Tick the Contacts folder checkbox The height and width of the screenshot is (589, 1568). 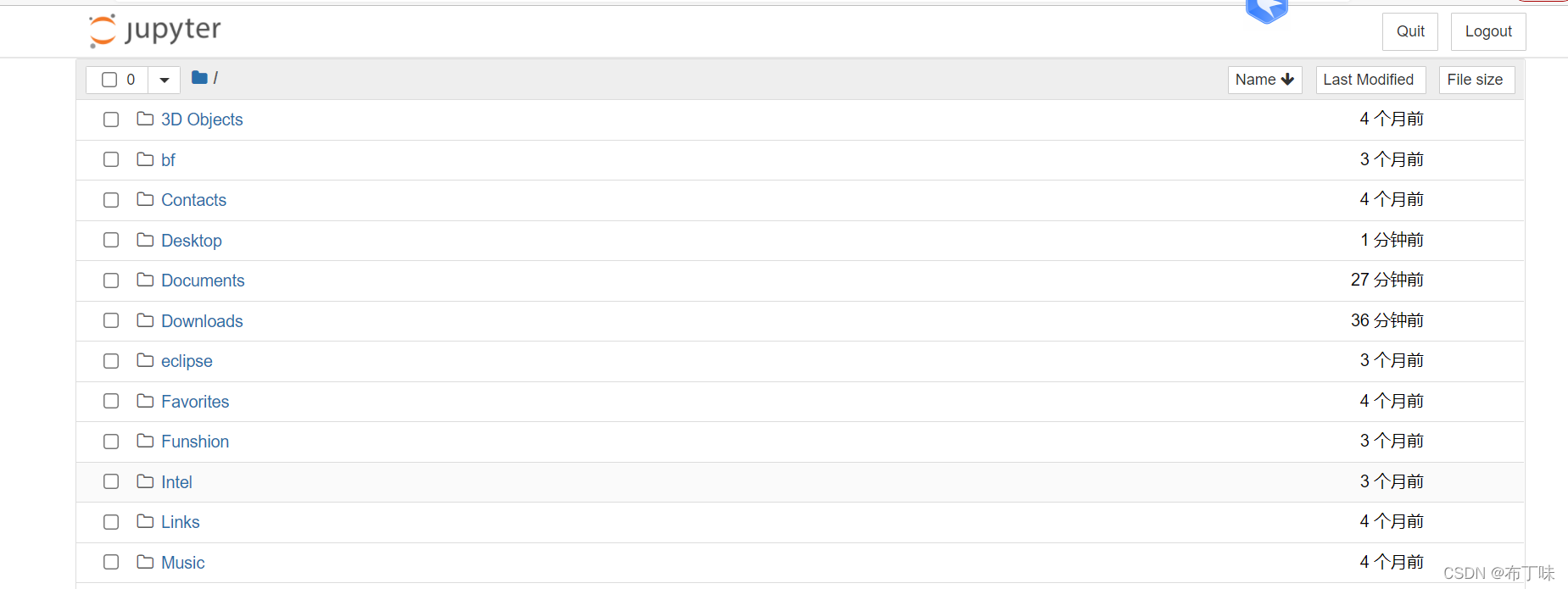tap(111, 200)
